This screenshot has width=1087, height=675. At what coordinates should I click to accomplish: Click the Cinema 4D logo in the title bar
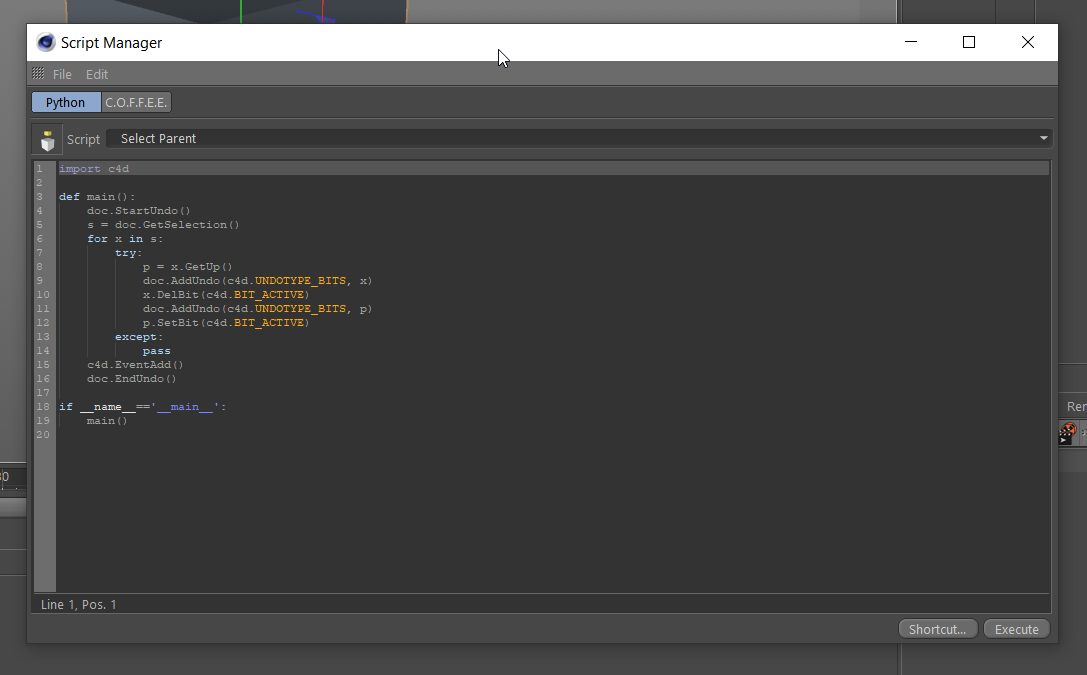tap(44, 42)
